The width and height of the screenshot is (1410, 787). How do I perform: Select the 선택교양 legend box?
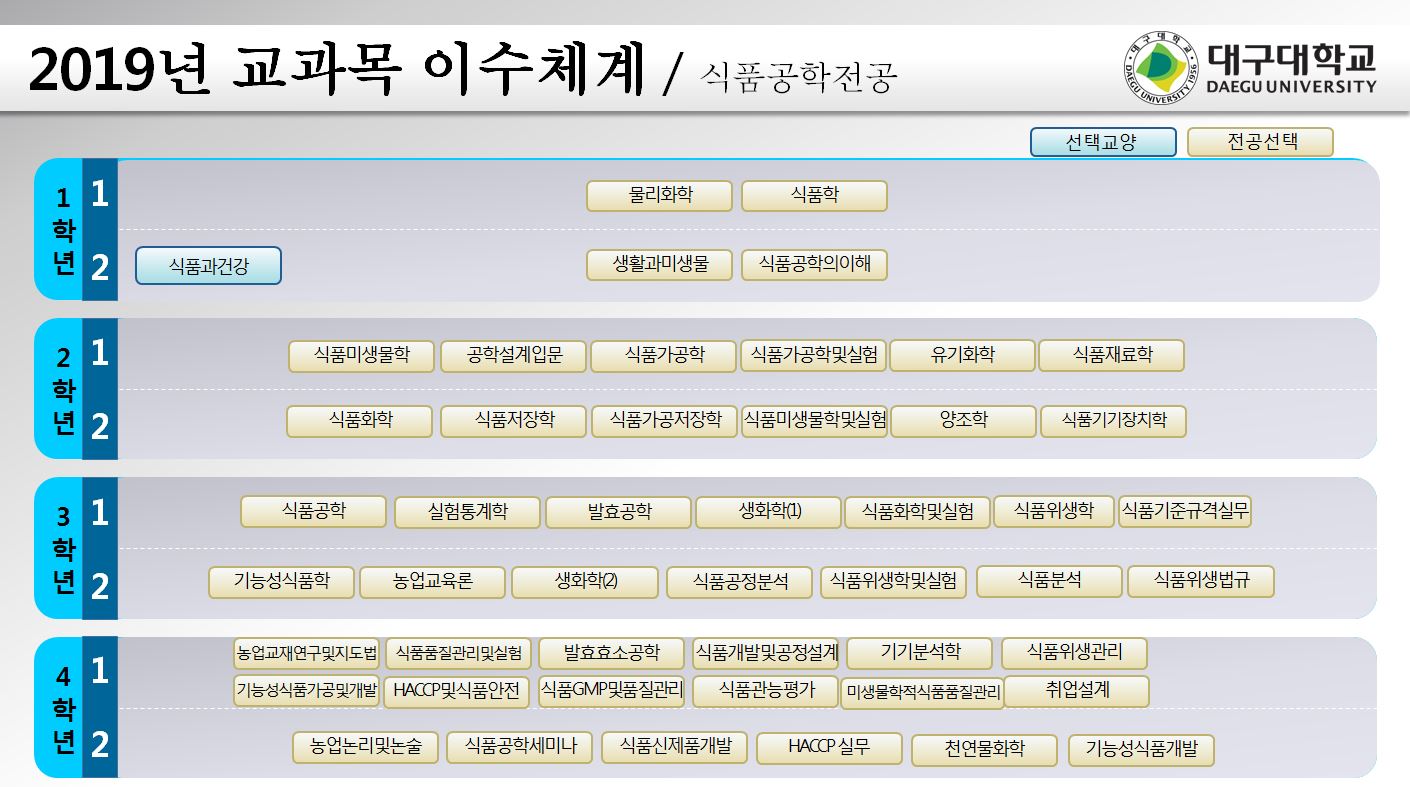[x=1103, y=142]
